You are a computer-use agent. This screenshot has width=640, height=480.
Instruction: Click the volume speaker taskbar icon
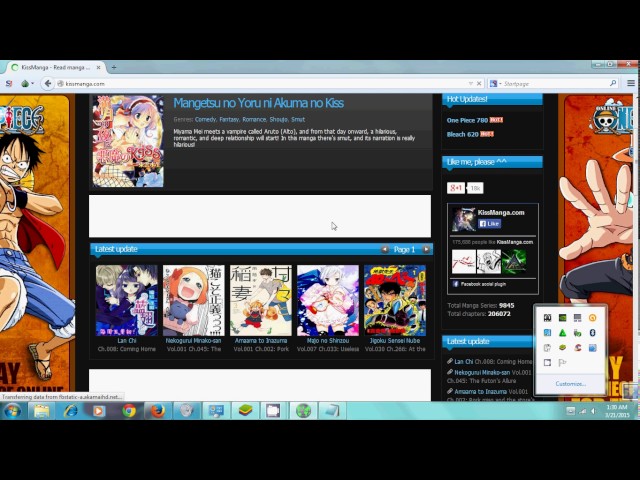(x=594, y=411)
